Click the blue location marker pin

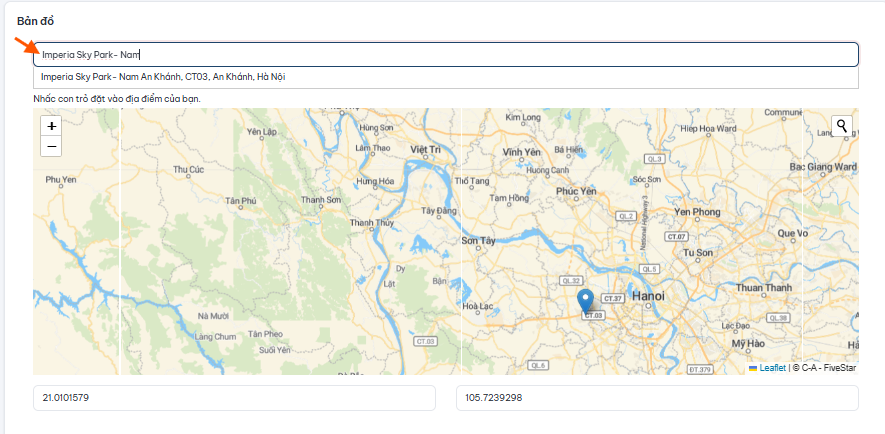click(586, 301)
